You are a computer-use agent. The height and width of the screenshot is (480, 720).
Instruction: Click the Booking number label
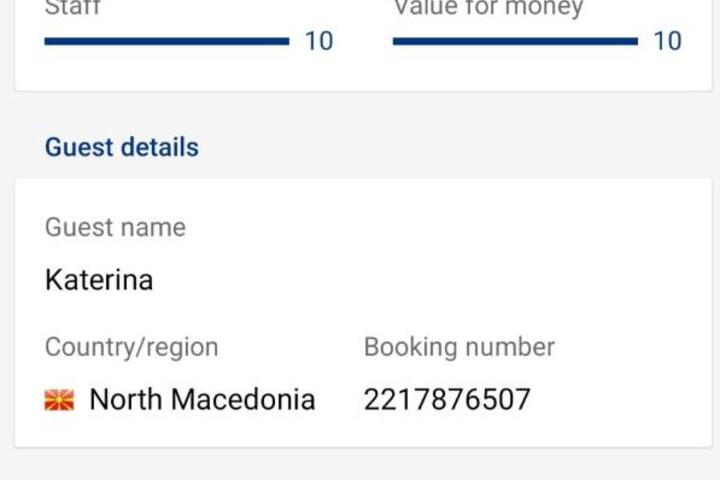tap(459, 347)
